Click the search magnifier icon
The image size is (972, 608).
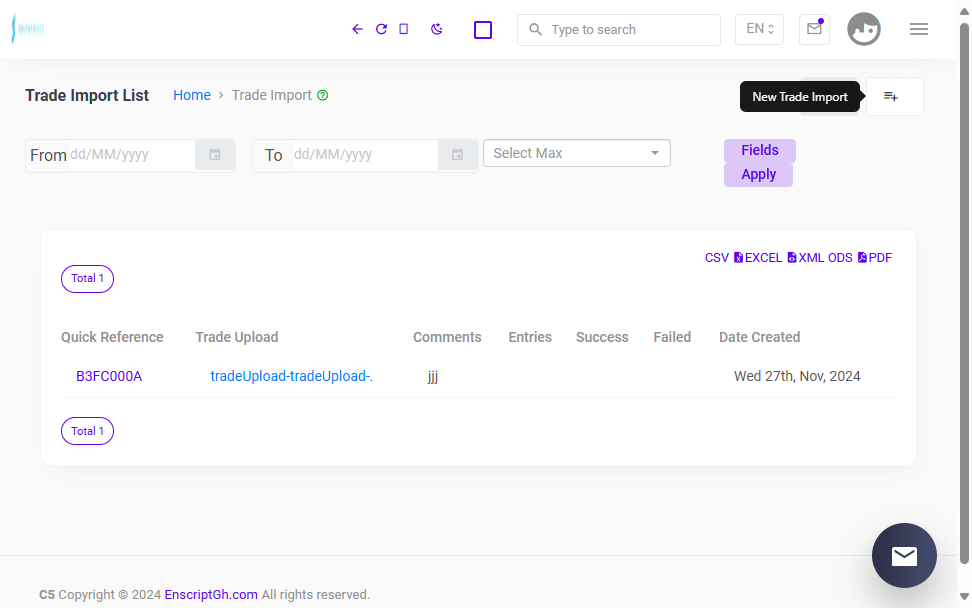(536, 29)
